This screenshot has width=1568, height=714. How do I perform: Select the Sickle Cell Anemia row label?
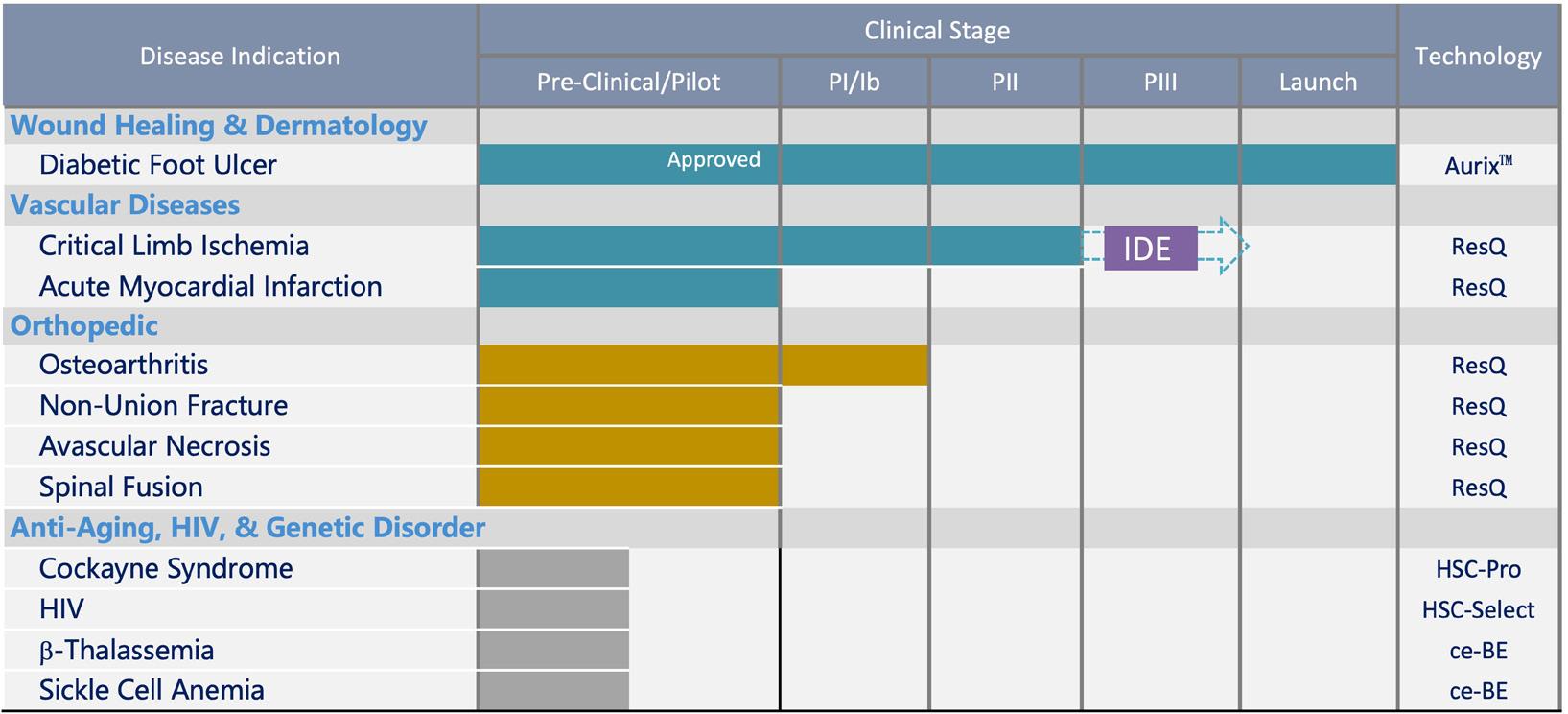click(x=152, y=690)
